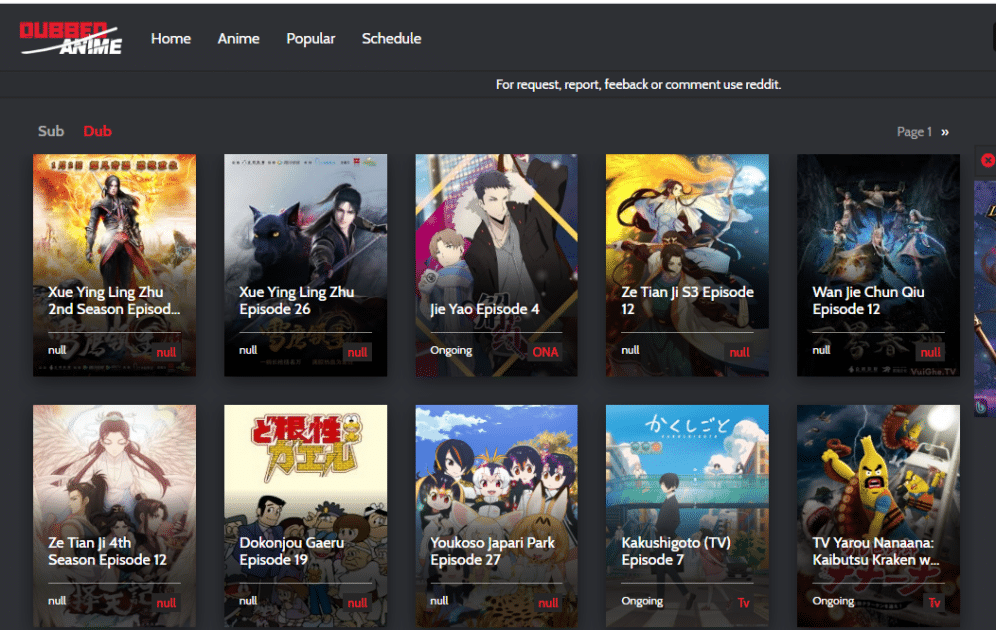This screenshot has width=996, height=630.
Task: Click Youkoso Japari Park Episode 27 title
Action: [x=492, y=551]
